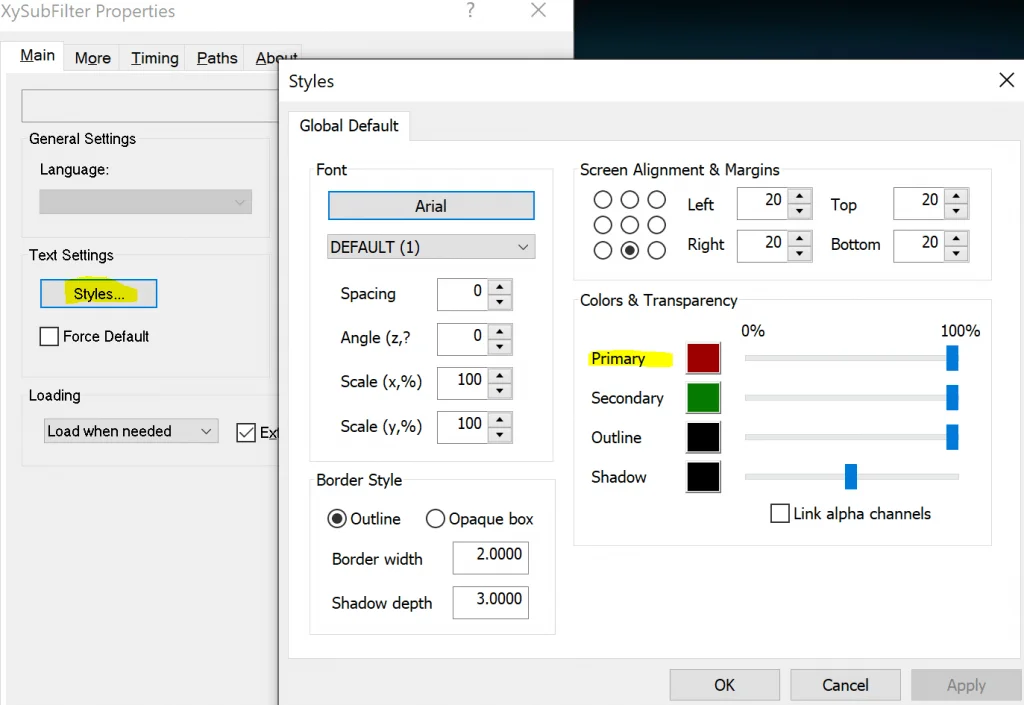The image size is (1024, 705).
Task: Select the top-left screen alignment position
Action: point(603,200)
